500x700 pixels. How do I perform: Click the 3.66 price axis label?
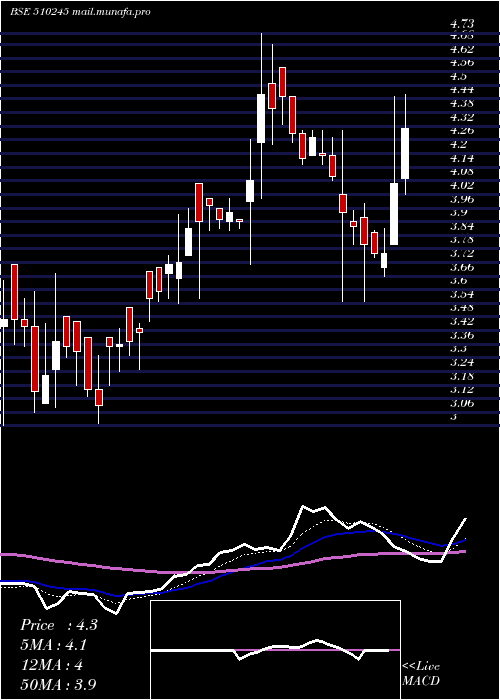click(x=462, y=267)
